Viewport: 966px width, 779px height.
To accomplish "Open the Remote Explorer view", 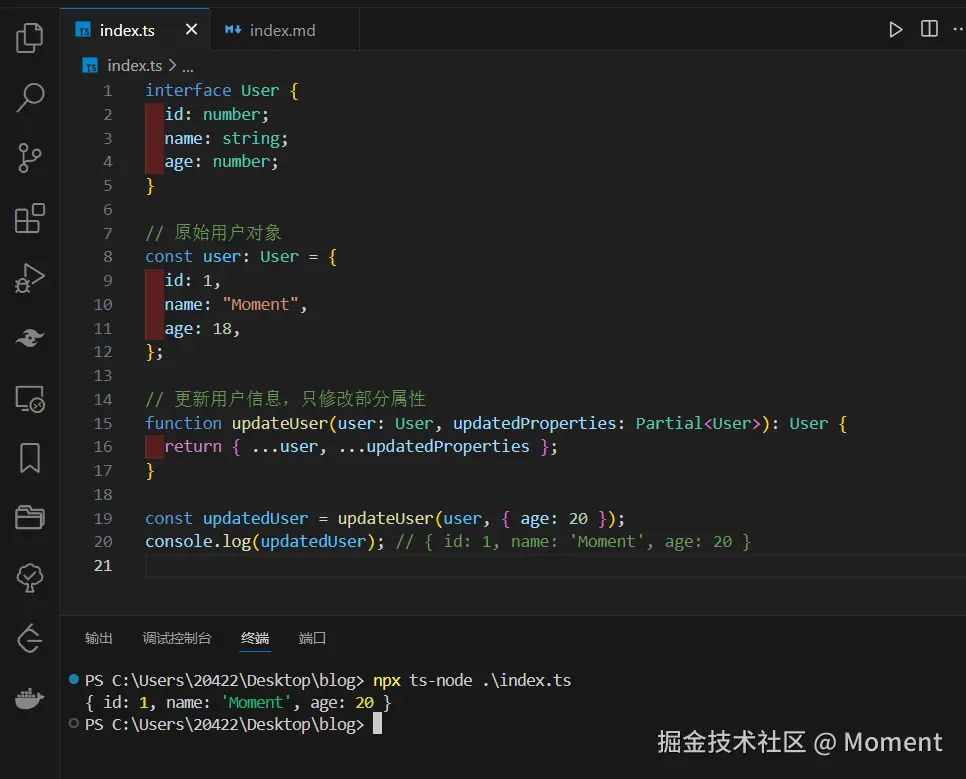I will pyautogui.click(x=30, y=399).
